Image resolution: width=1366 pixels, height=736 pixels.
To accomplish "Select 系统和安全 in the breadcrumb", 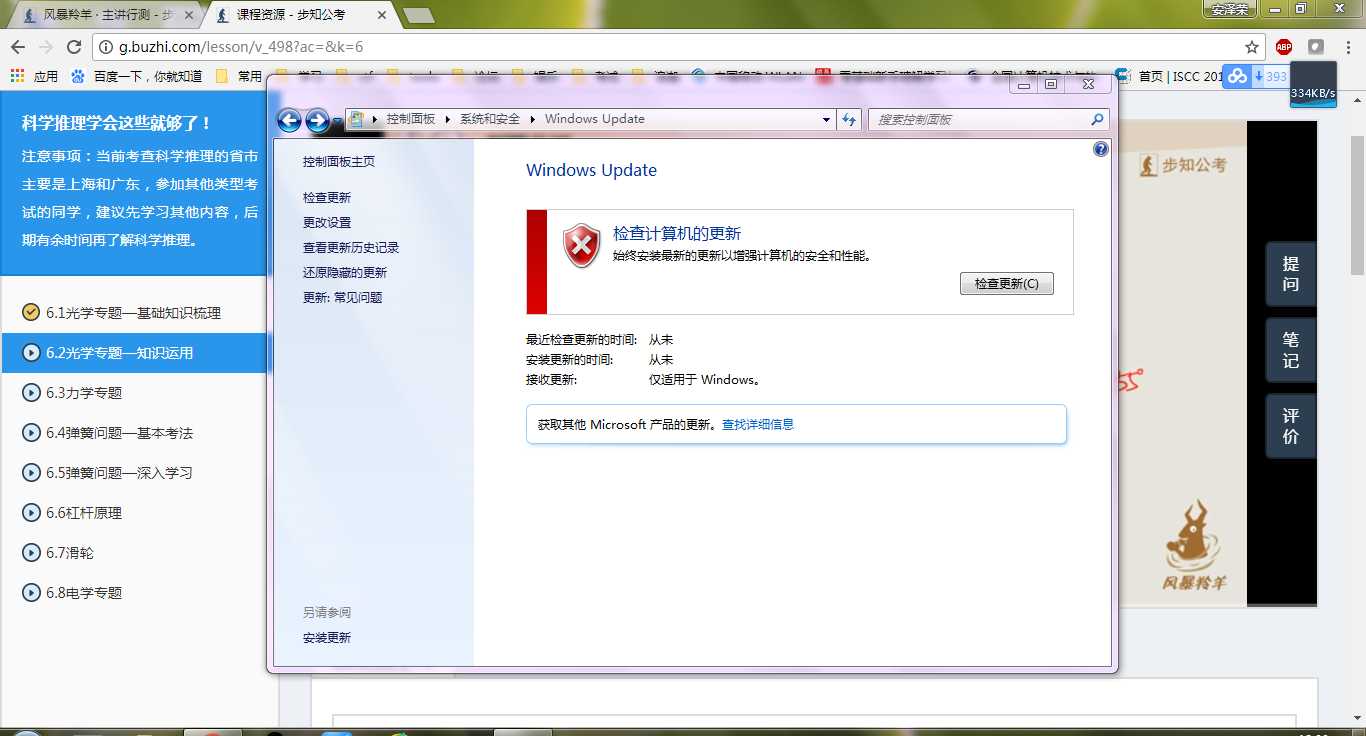I will coord(490,119).
